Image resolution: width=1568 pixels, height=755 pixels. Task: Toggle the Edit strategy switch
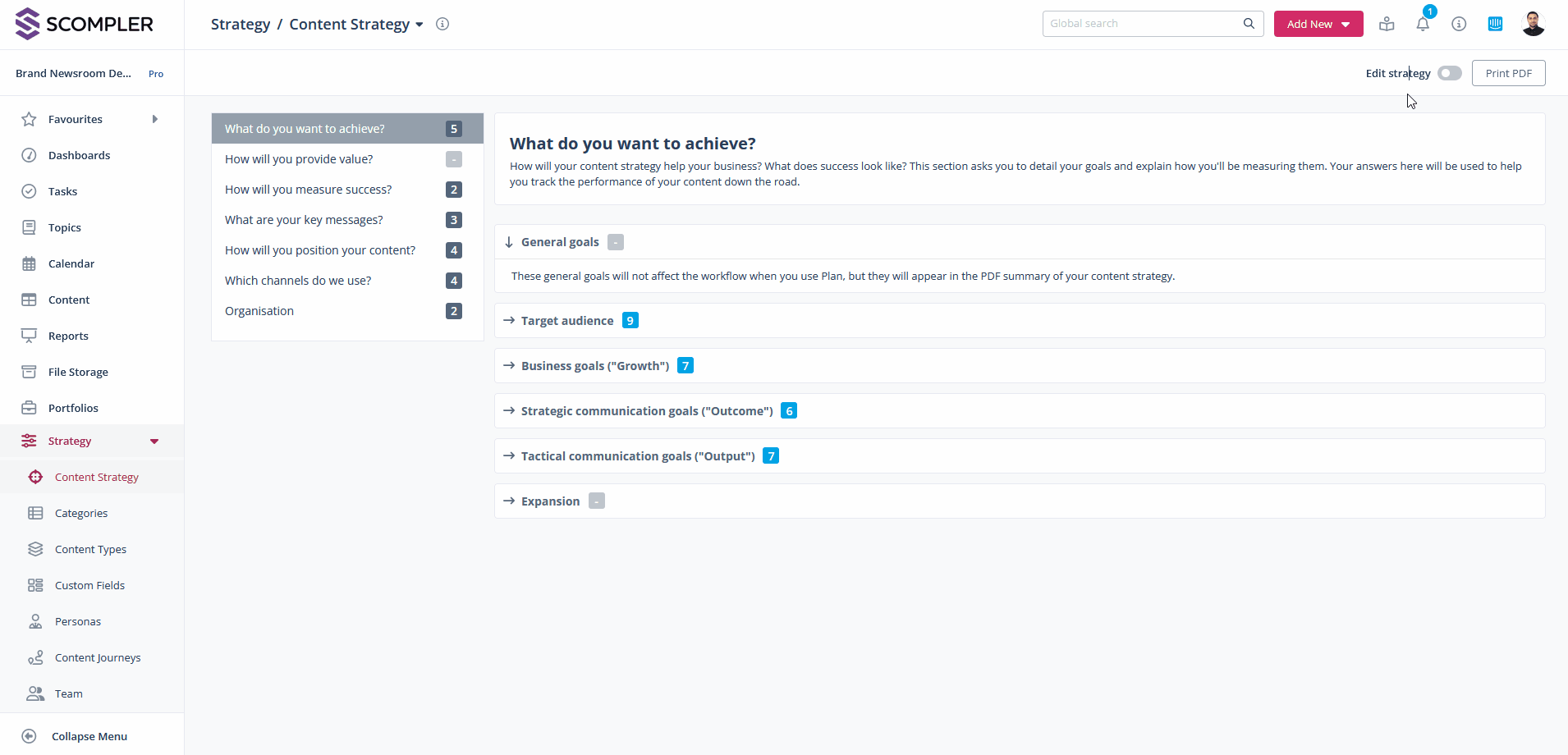[x=1450, y=73]
